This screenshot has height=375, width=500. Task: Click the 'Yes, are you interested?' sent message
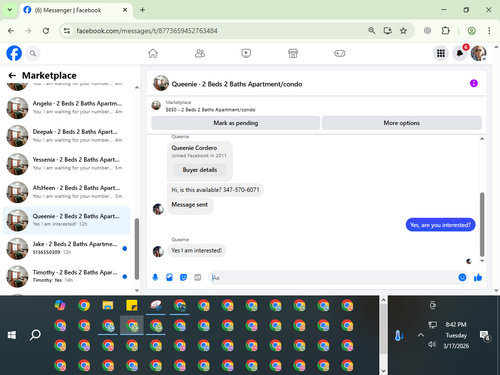pyautogui.click(x=440, y=225)
